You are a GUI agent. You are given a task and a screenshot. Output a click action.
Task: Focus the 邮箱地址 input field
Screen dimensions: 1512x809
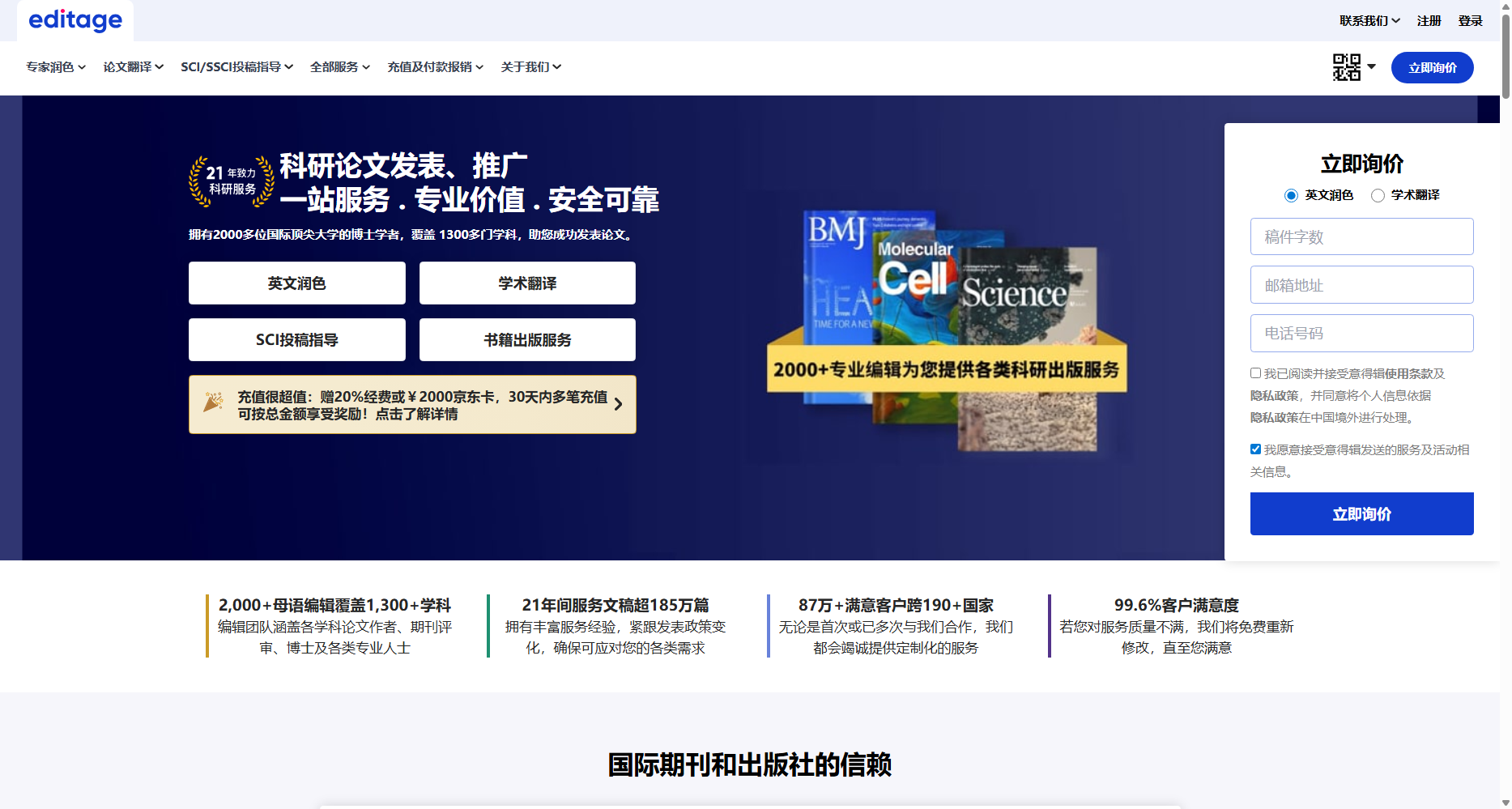(x=1362, y=285)
